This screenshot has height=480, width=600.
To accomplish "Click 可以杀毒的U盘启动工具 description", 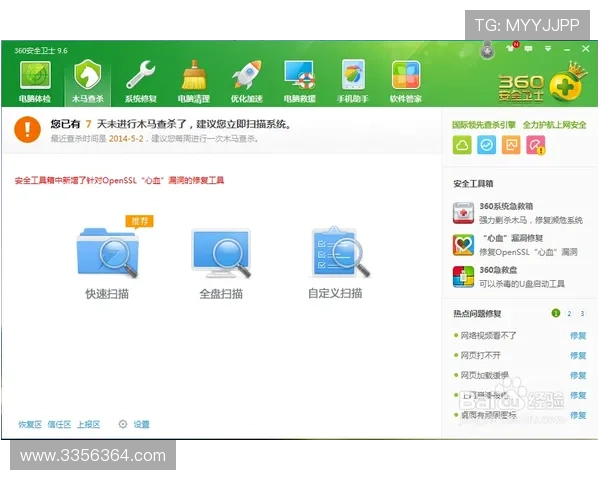I will pos(522,284).
